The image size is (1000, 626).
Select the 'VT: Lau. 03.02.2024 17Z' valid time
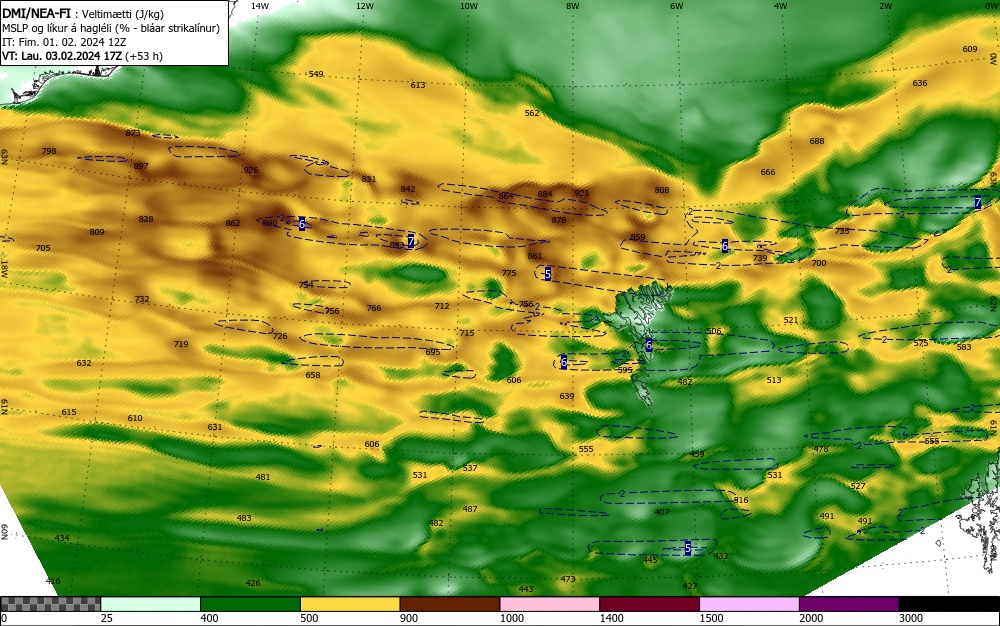[x=62, y=56]
